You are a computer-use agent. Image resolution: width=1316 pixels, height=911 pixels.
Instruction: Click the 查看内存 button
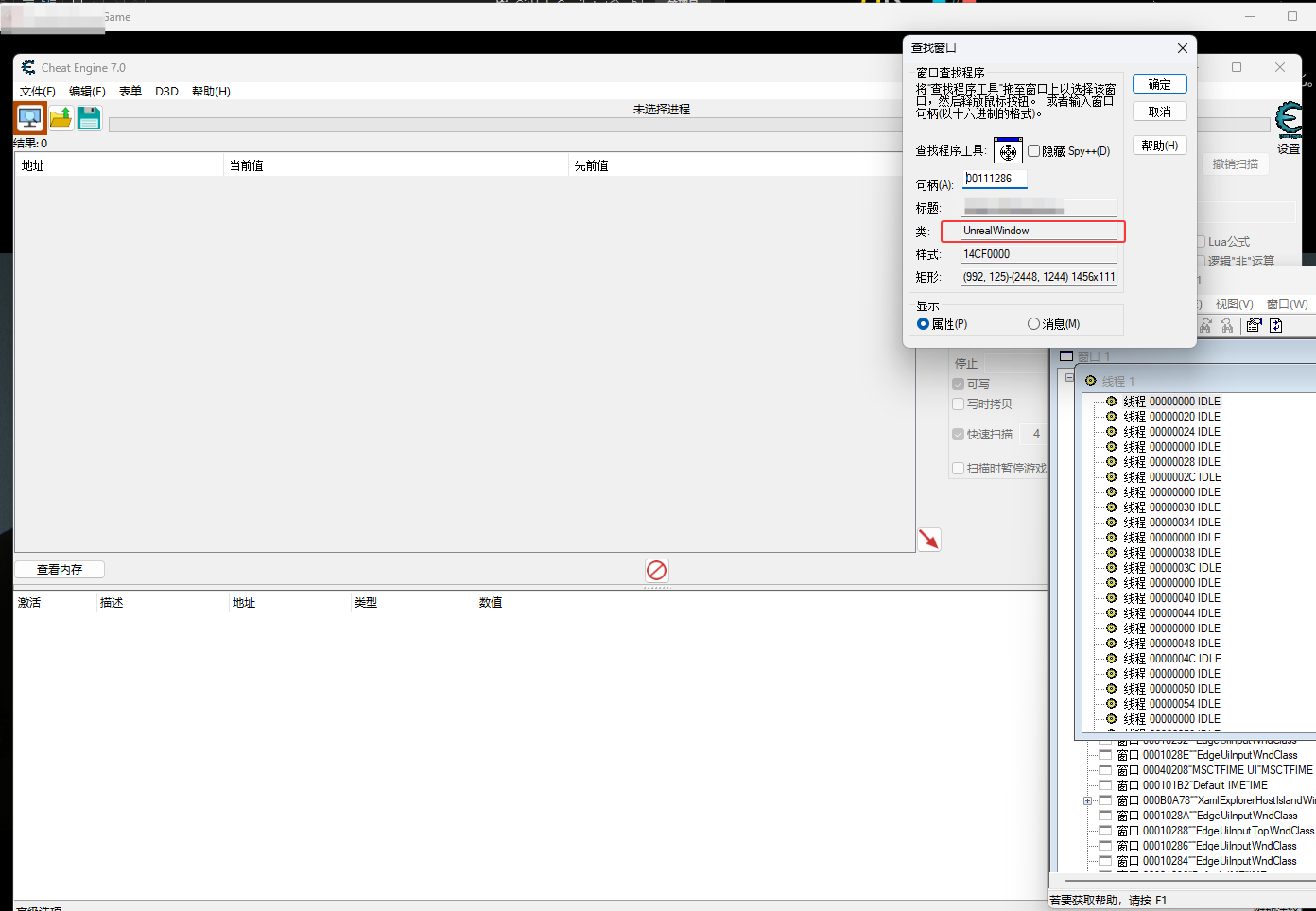click(60, 570)
